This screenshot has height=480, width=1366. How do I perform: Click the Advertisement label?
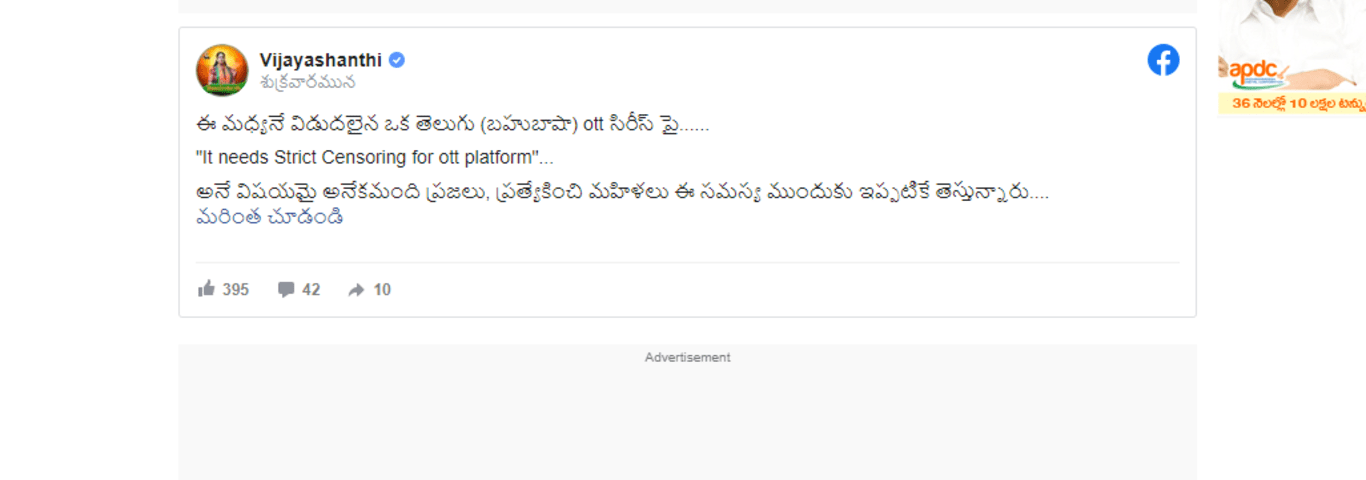pos(687,357)
